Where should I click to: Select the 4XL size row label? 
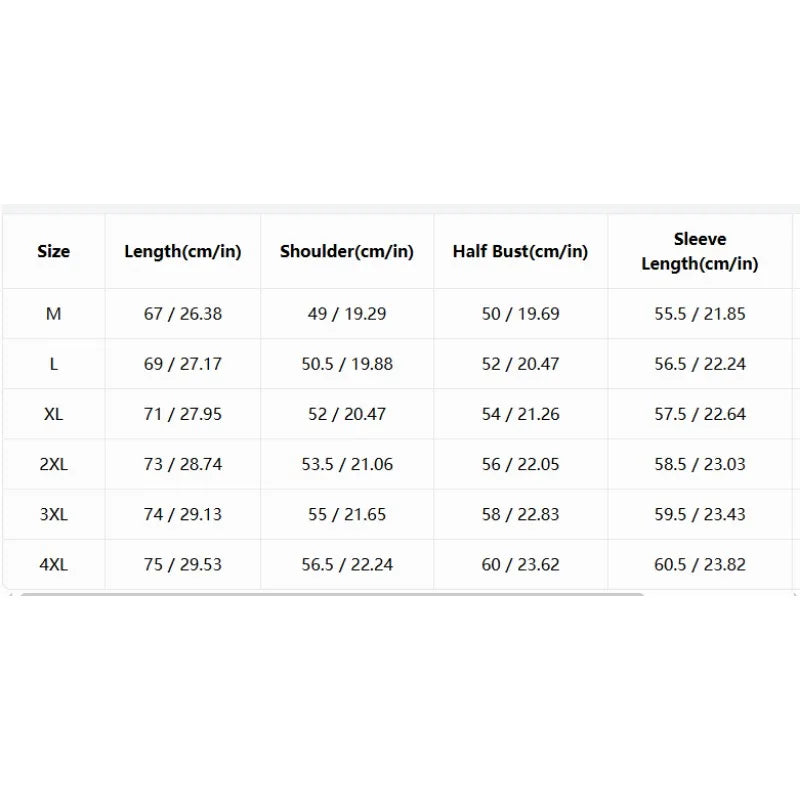click(54, 564)
